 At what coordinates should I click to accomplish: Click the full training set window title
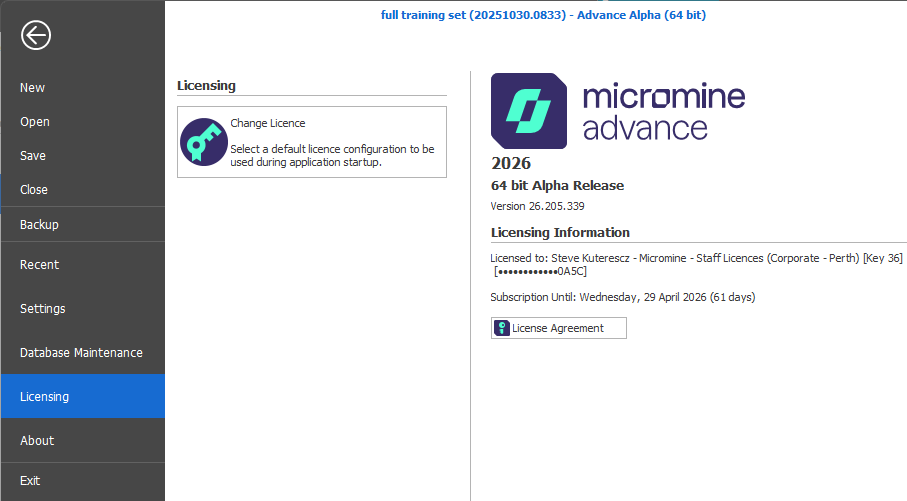pos(543,15)
